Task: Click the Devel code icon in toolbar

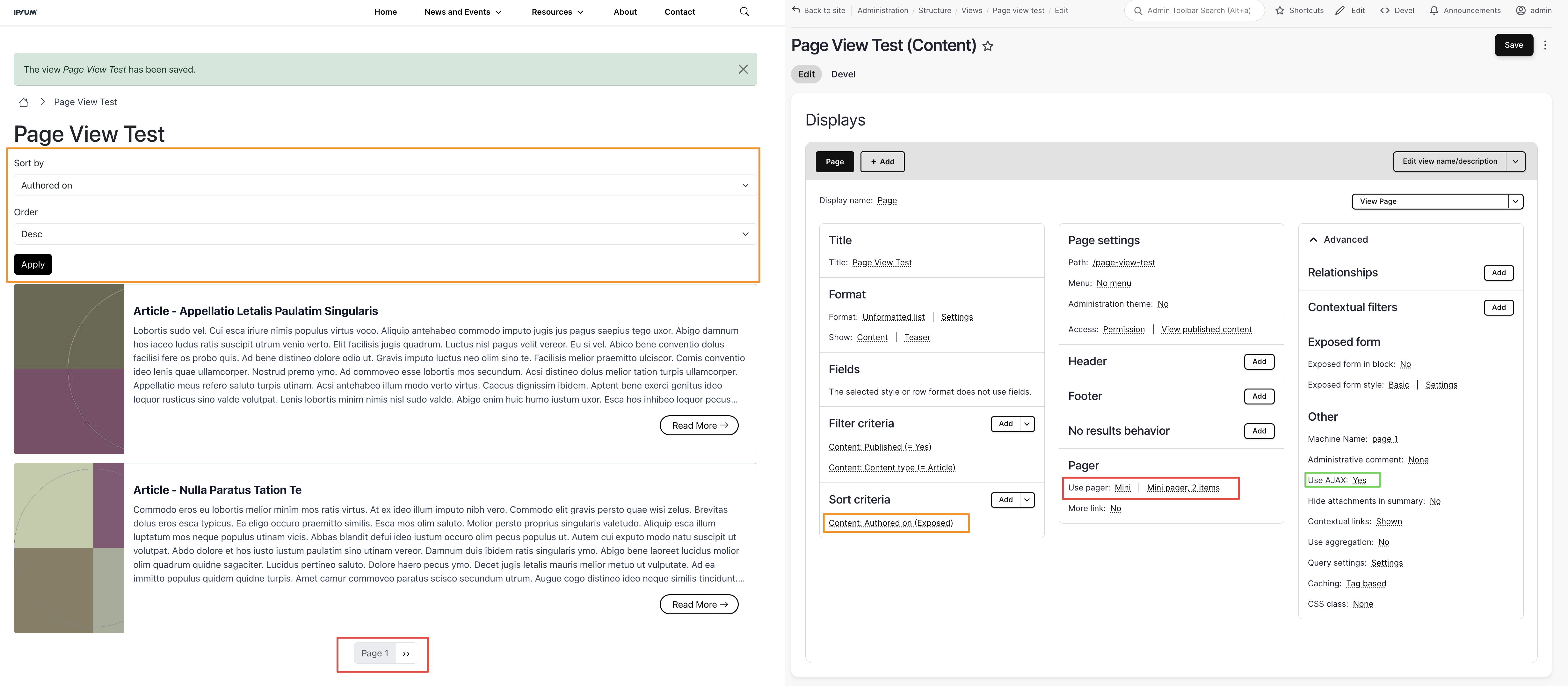Action: [x=1384, y=10]
